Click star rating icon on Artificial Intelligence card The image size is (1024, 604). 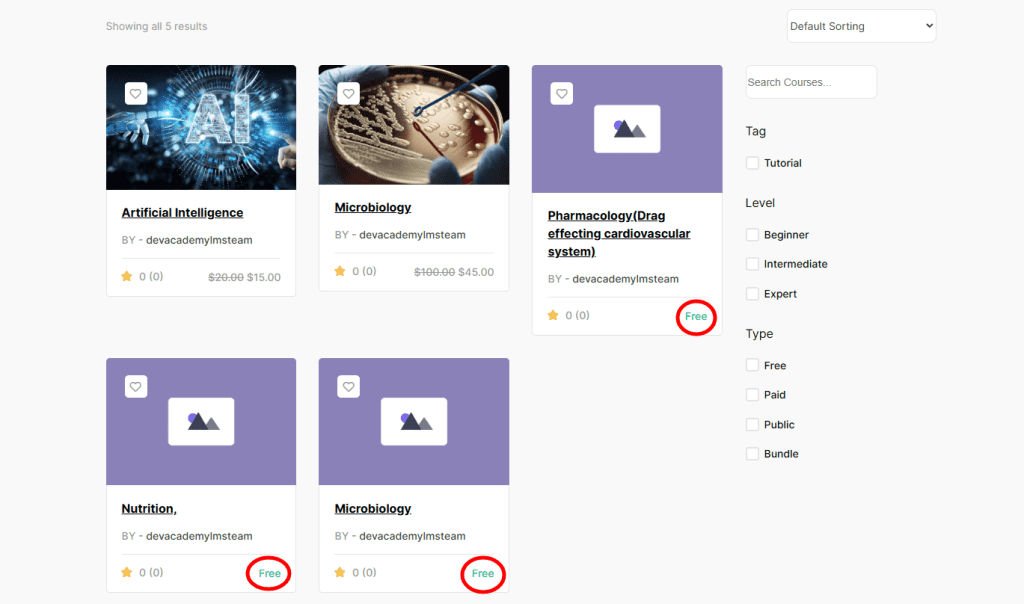tap(127, 277)
